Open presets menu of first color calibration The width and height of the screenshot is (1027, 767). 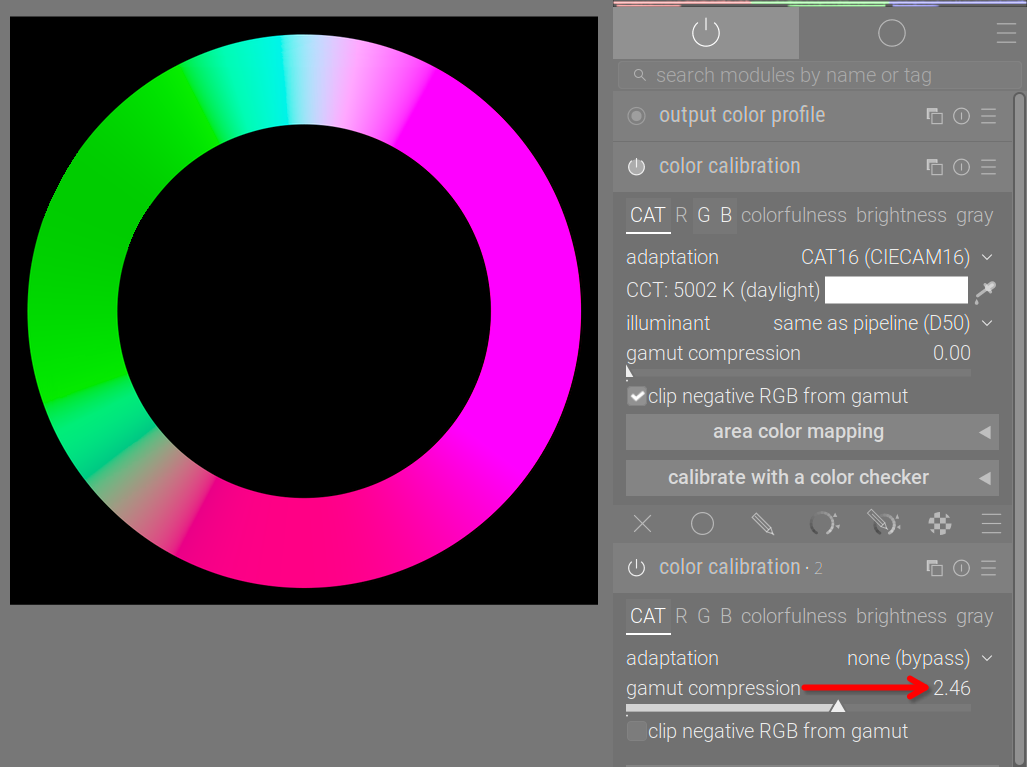pos(989,167)
